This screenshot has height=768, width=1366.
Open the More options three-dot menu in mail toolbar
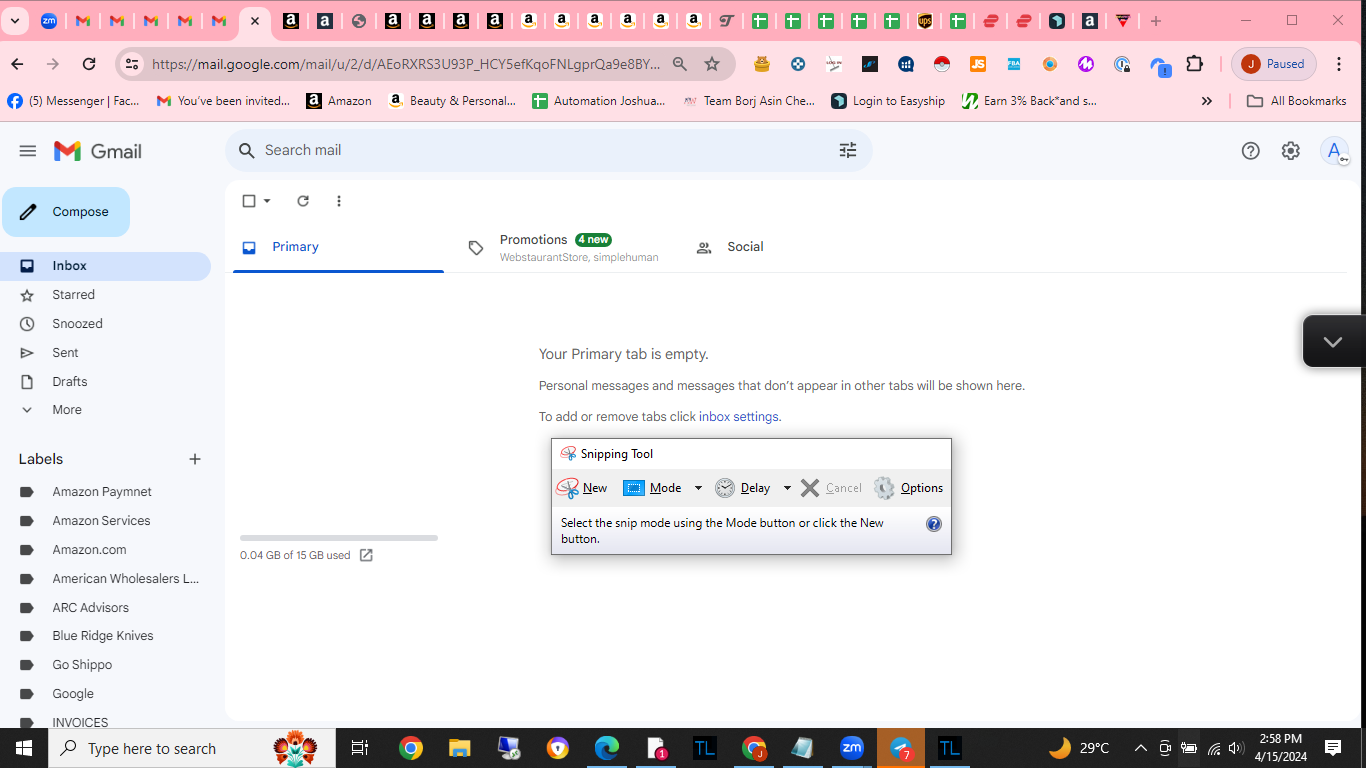339,201
